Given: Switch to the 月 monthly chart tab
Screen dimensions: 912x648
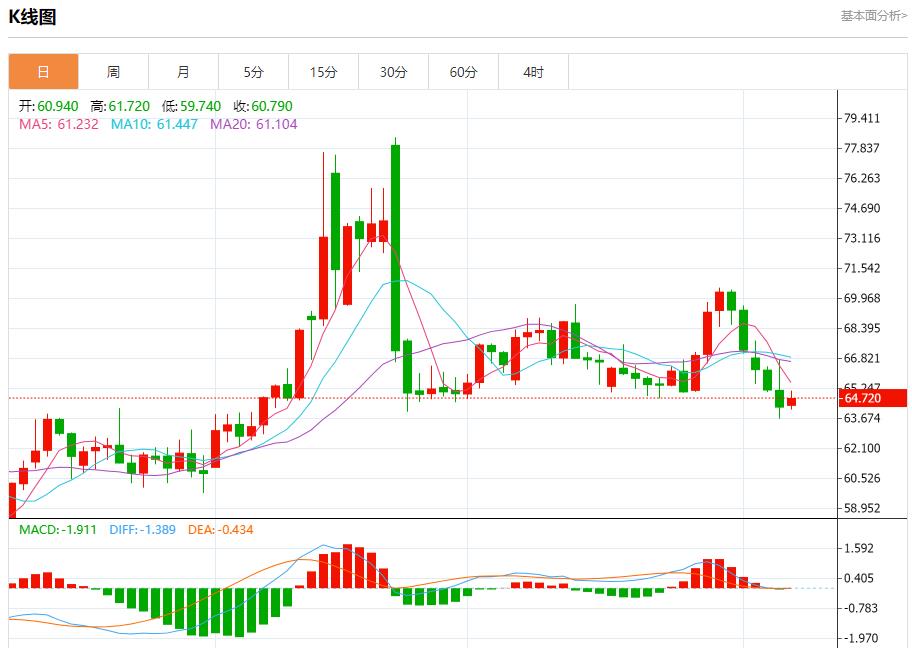Looking at the screenshot, I should point(183,71).
